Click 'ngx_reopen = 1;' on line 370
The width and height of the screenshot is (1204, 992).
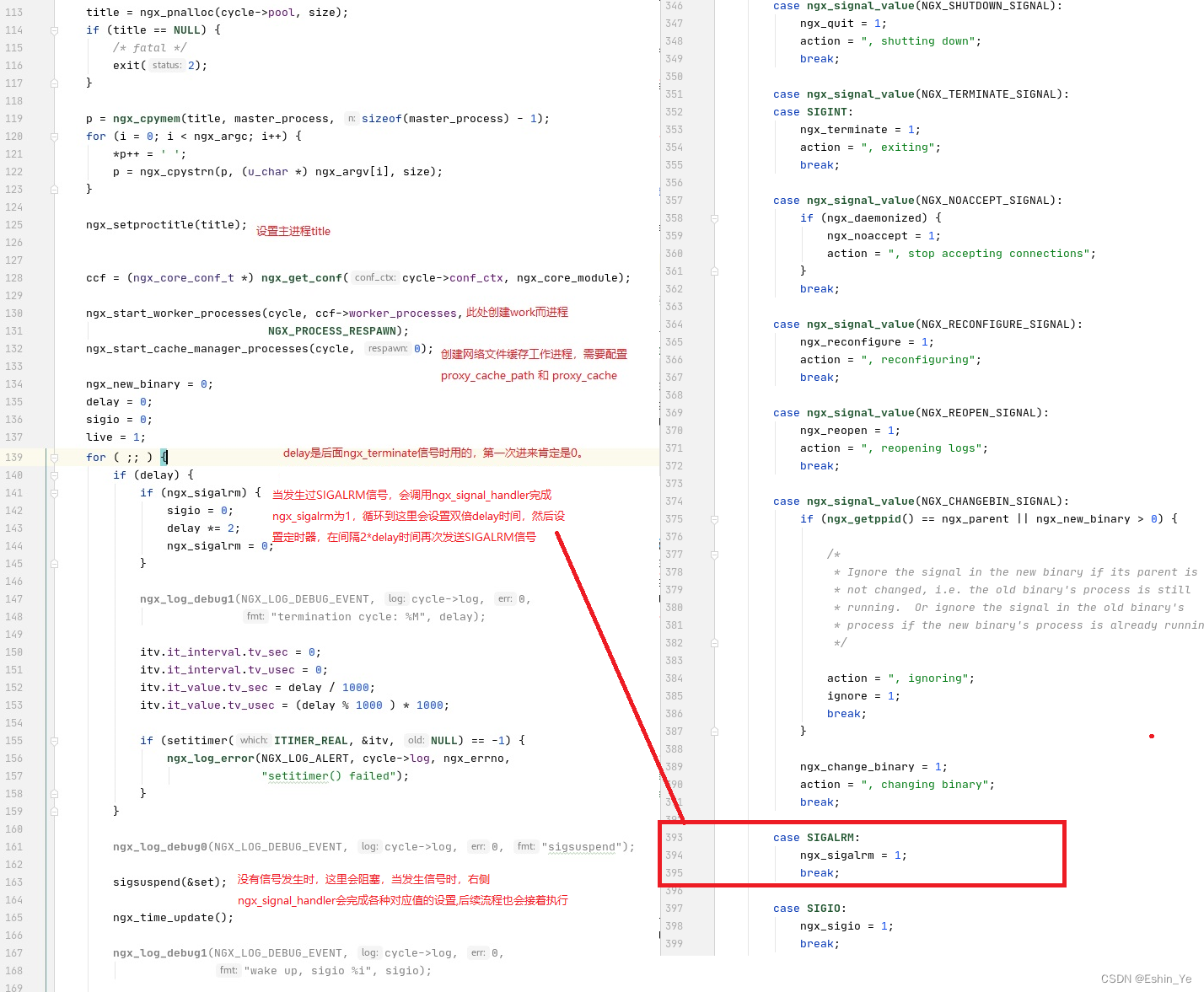(x=851, y=431)
